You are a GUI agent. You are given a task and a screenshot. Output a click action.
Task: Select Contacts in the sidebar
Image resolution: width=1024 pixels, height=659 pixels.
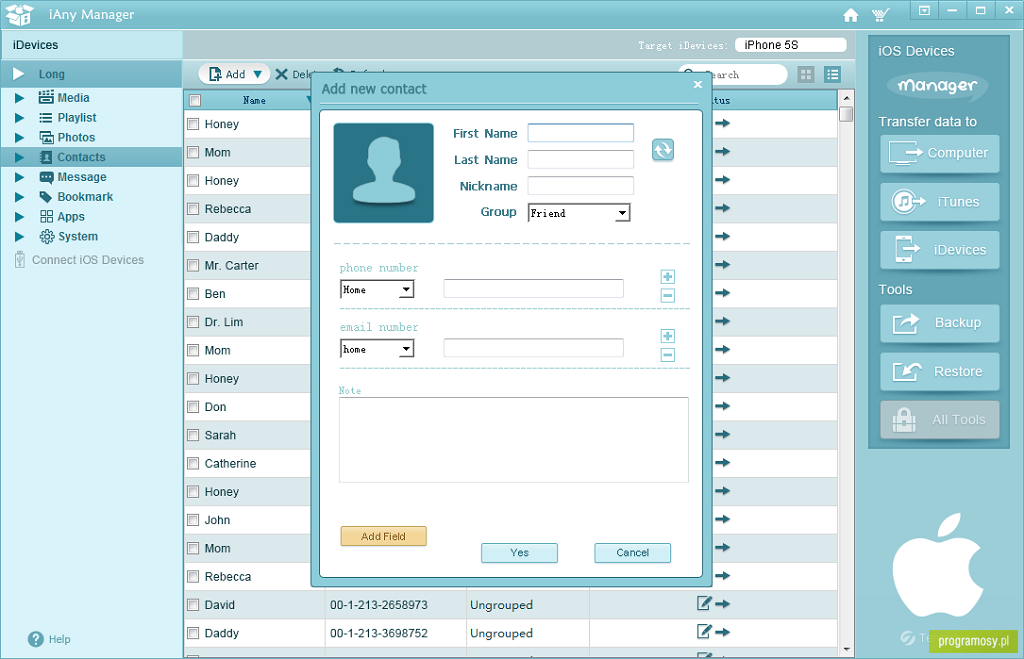point(91,157)
